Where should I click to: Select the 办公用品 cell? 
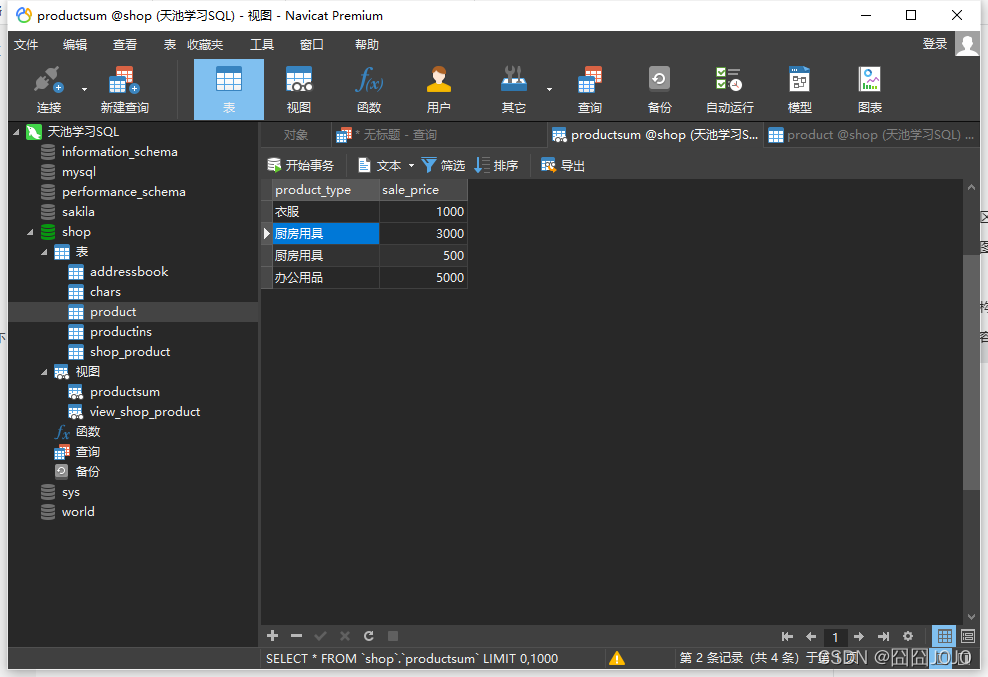click(x=326, y=277)
